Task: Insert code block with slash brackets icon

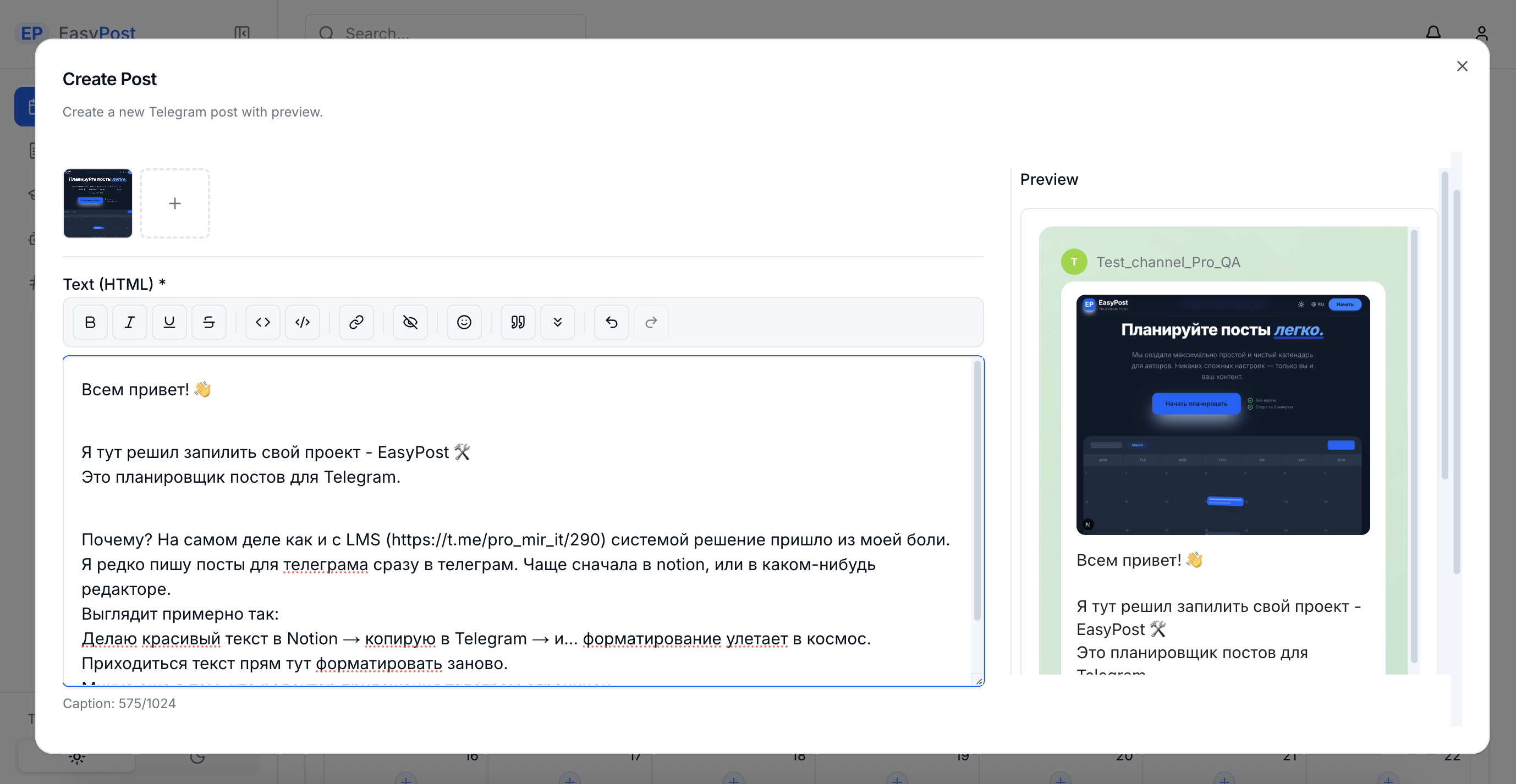Action: pyautogui.click(x=303, y=322)
